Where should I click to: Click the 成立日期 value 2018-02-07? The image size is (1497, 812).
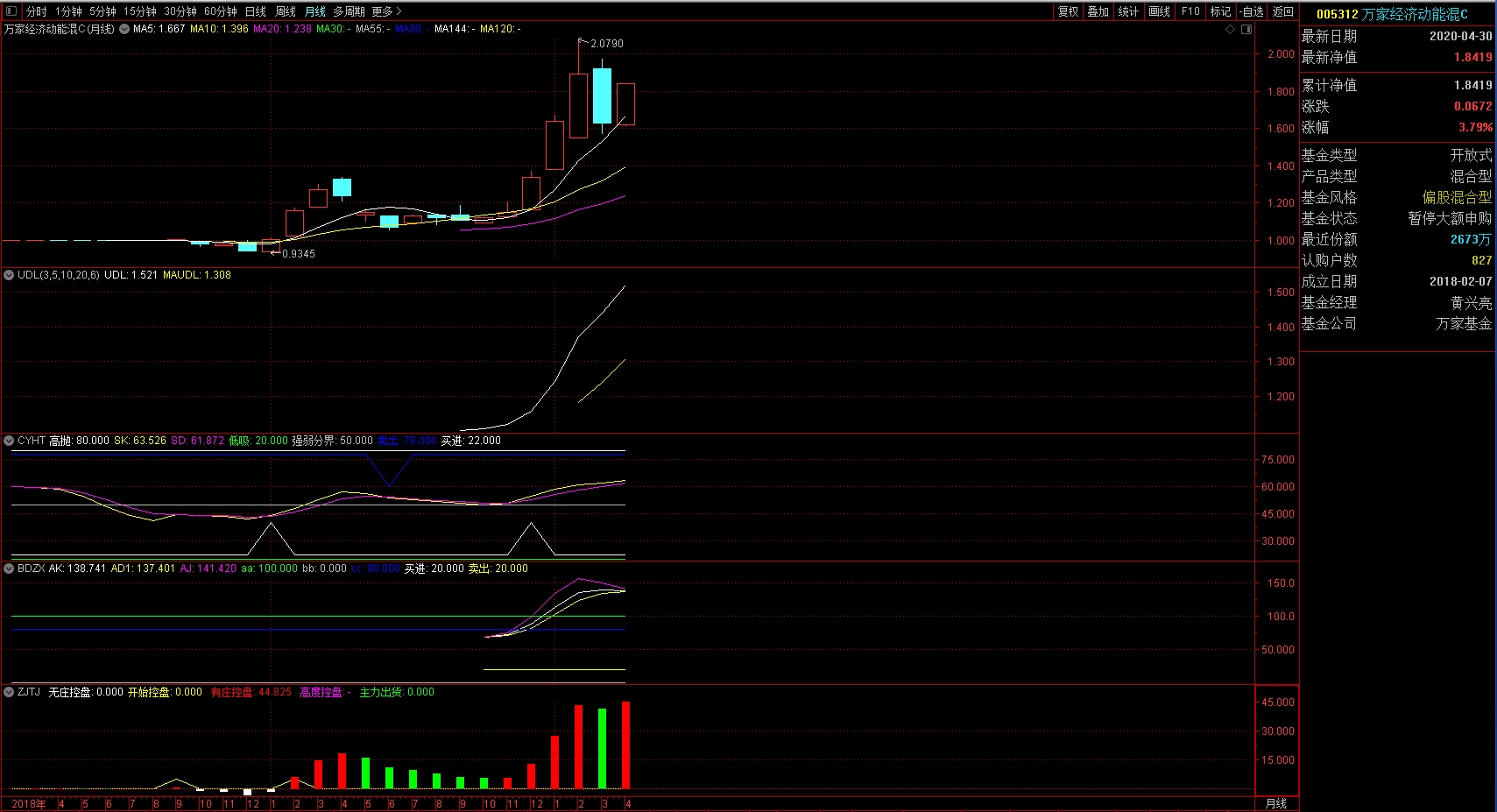point(1461,281)
